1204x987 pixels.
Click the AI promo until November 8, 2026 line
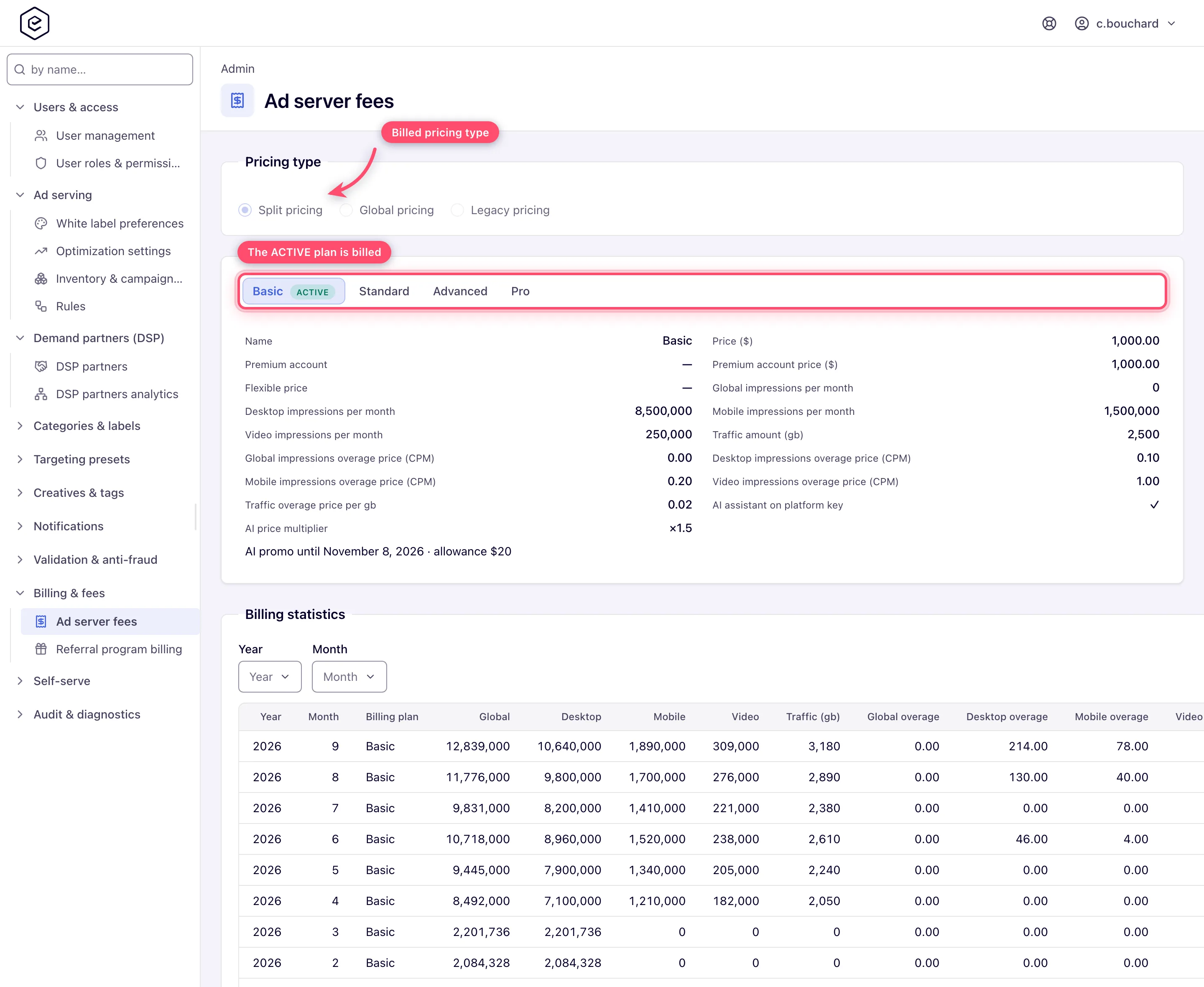tap(378, 551)
